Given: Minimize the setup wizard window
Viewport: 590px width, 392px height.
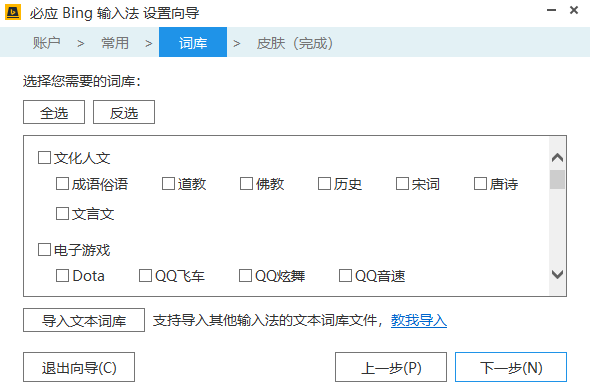Looking at the screenshot, I should coord(551,11).
